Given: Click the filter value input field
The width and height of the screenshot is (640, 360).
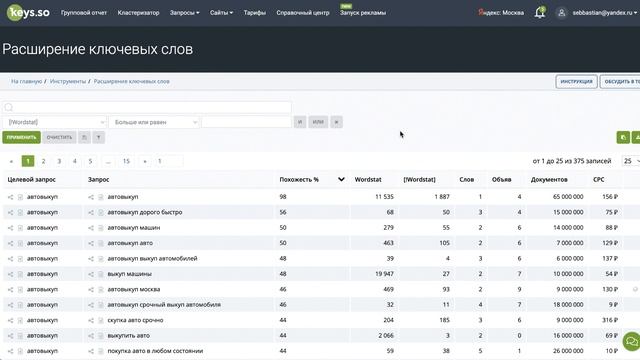Looking at the screenshot, I should pos(246,122).
